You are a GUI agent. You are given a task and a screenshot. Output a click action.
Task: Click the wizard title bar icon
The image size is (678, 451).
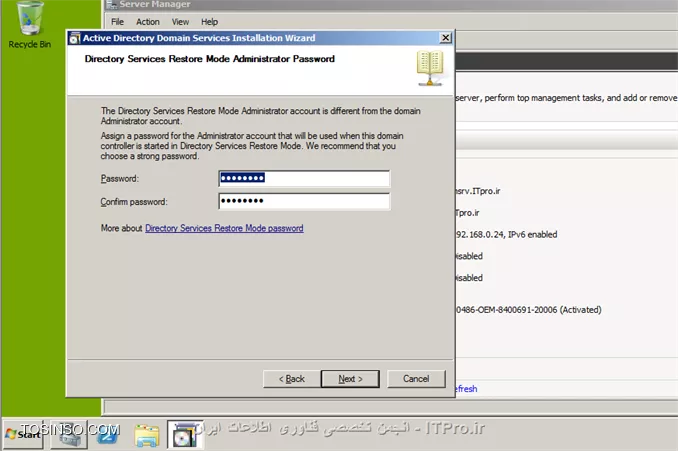pyautogui.click(x=74, y=38)
